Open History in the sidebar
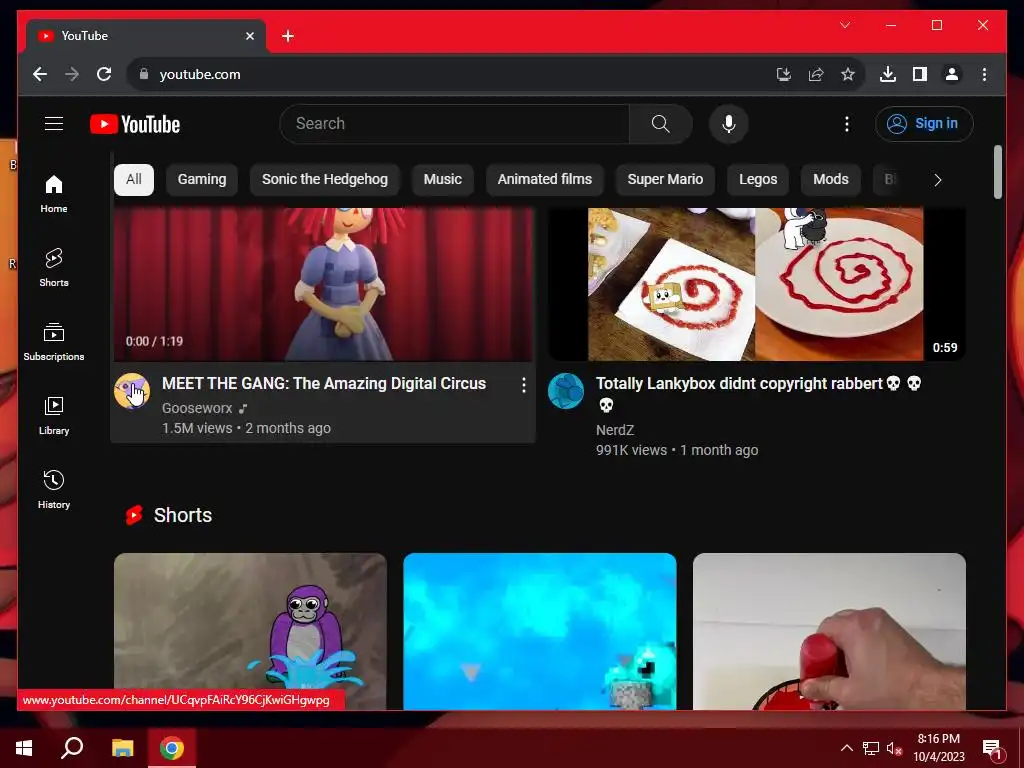 54,489
